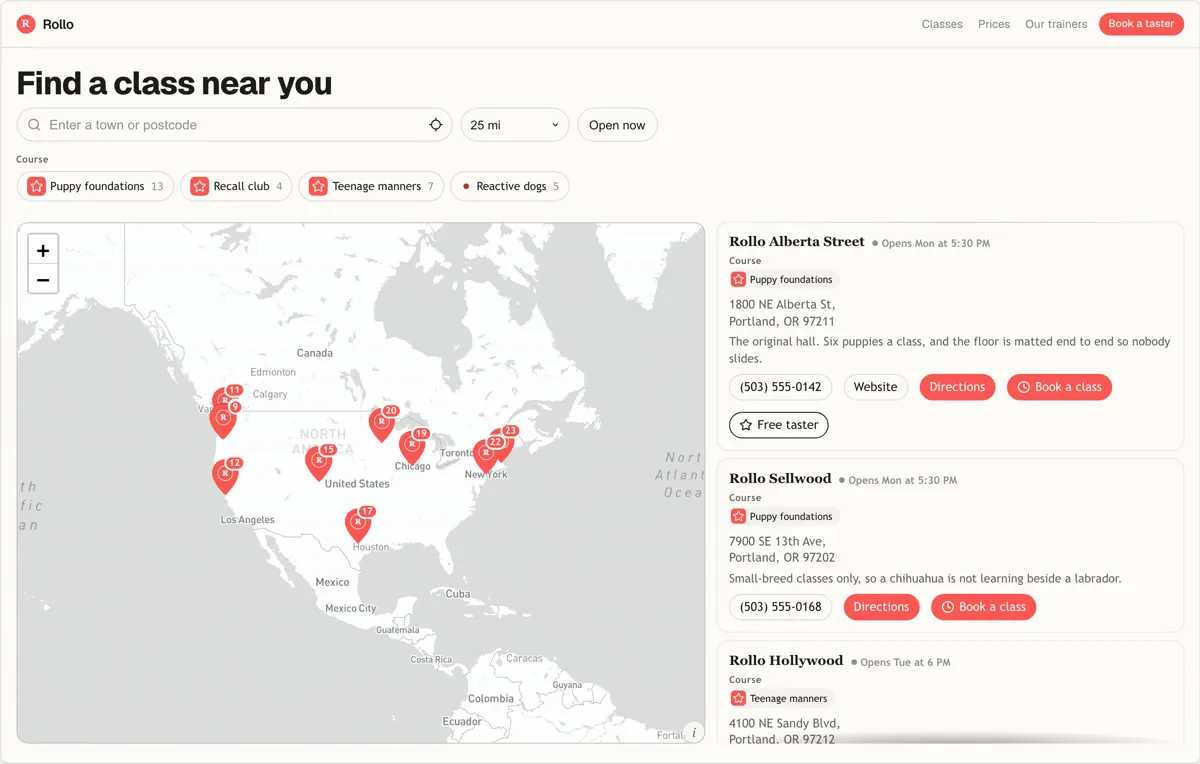The image size is (1200, 764).
Task: Click the address '7900 SE 13th Ave,'
Action: click(x=777, y=541)
